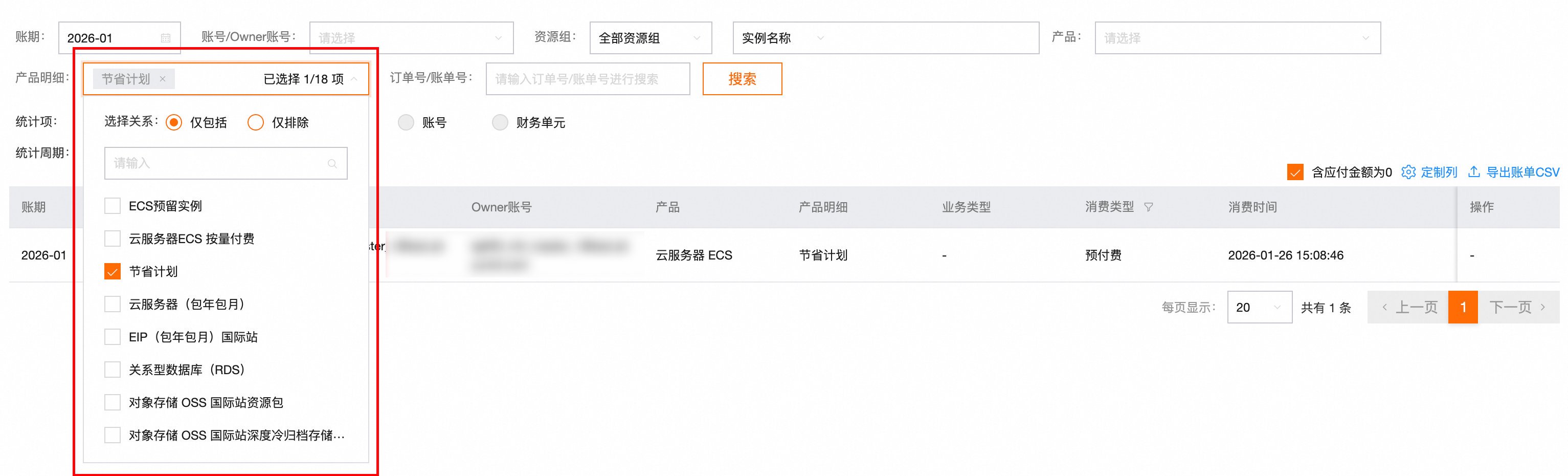Remove the 节省计划 tag with its x icon
Viewport: 1568px width, 476px height.
(163, 79)
